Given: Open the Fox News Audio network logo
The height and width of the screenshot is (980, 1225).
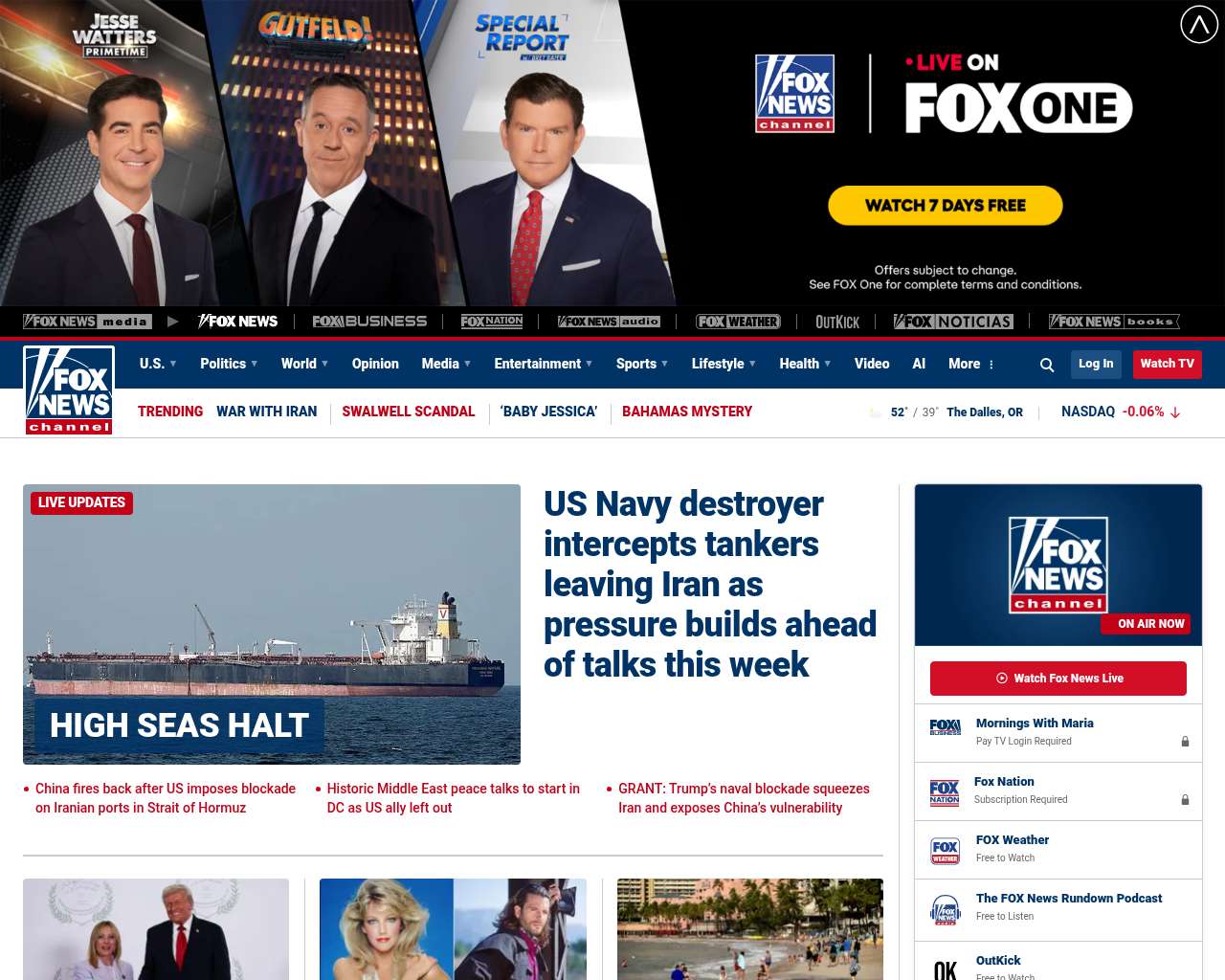Looking at the screenshot, I should (609, 322).
